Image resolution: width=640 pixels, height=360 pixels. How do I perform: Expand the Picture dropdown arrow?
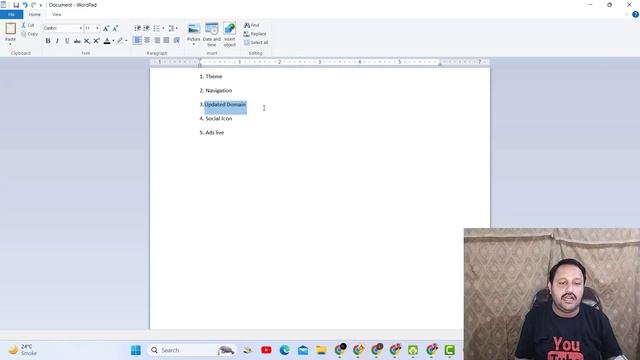coord(194,44)
